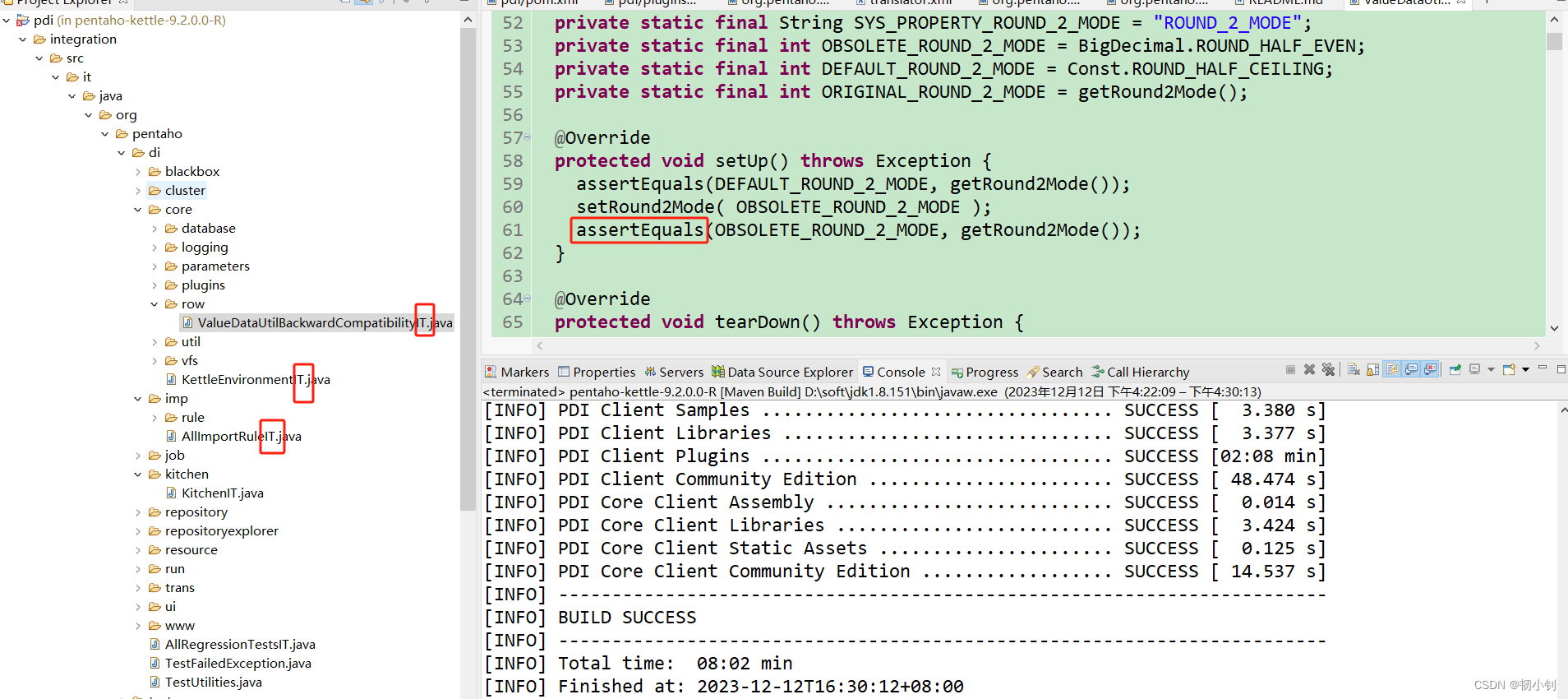Select the vfs folder
1568x699 pixels.
190,361
